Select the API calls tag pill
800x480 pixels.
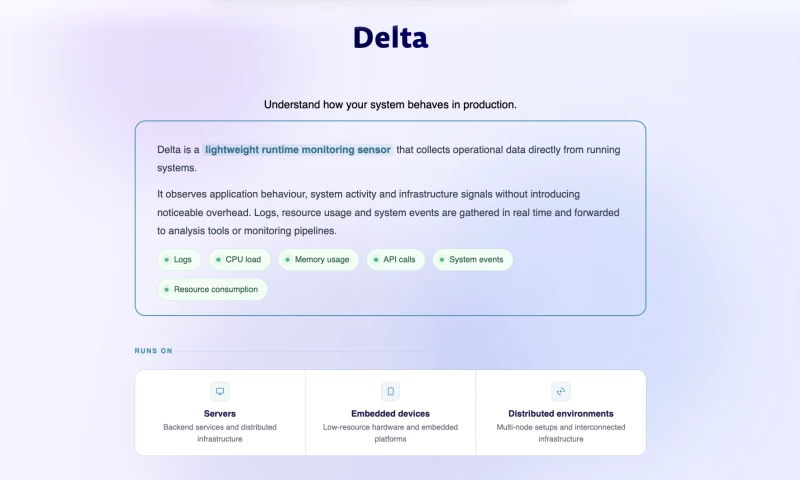pyautogui.click(x=395, y=260)
